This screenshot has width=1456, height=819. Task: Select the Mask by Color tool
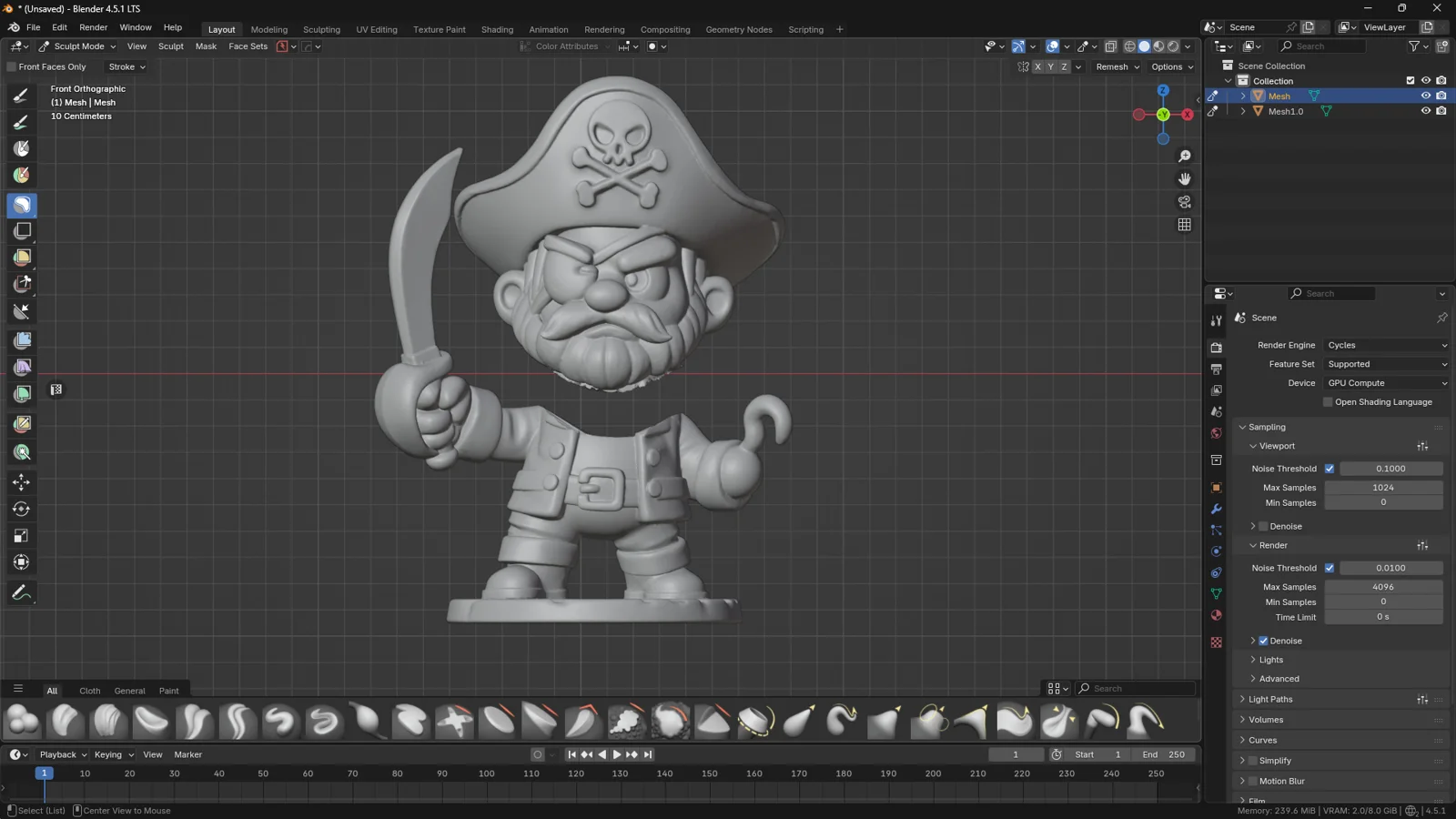point(22,452)
